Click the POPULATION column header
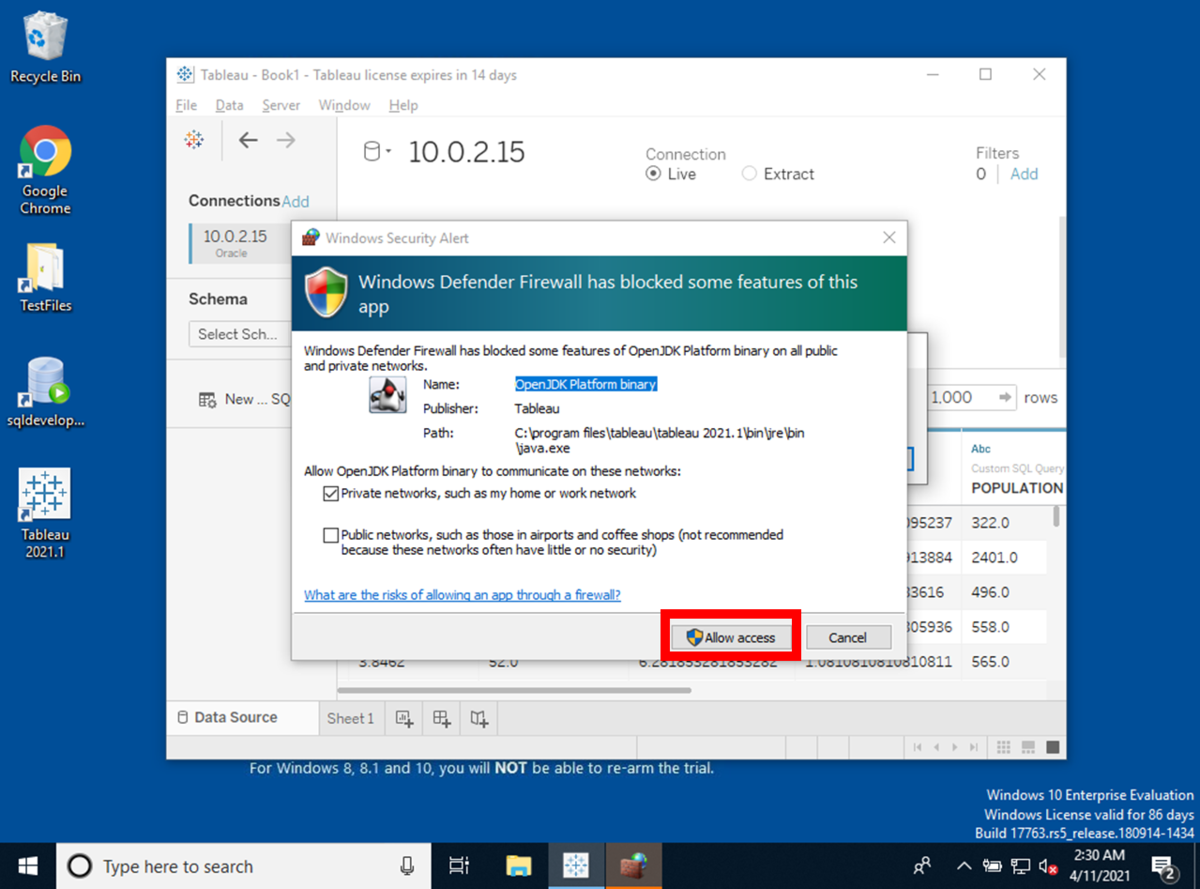1200x889 pixels. [1017, 488]
